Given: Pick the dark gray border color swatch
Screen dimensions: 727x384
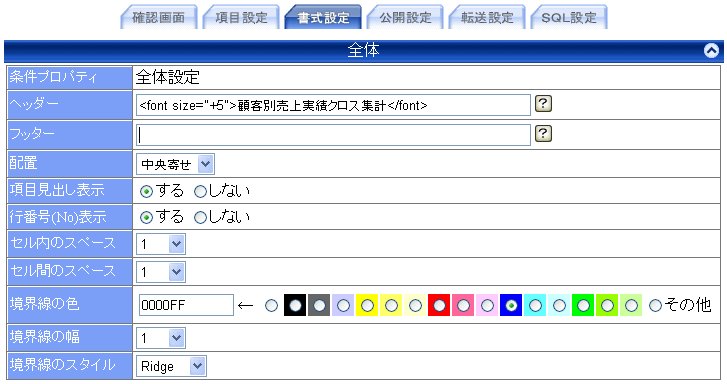Looking at the screenshot, I should [x=319, y=305].
